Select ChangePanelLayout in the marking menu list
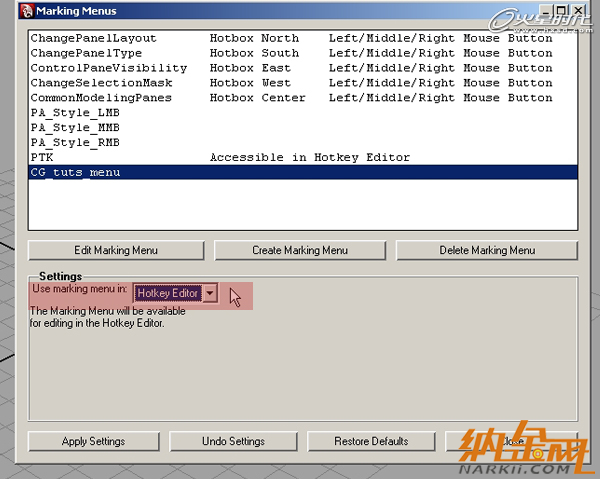This screenshot has width=600, height=479. (x=93, y=38)
